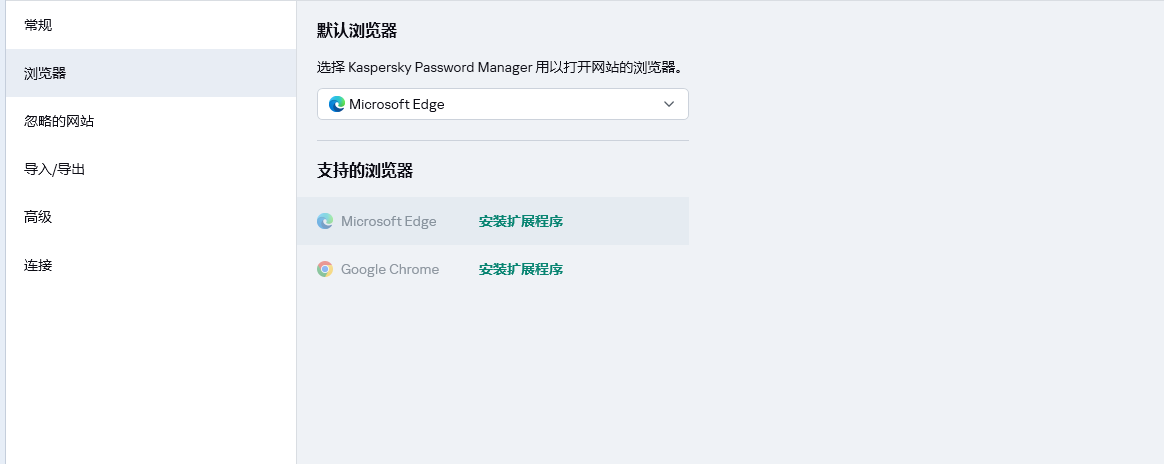Screen dimensions: 1164x464
Task: Click the Edge icon inside the default browser dropdown
Action: click(x=337, y=104)
